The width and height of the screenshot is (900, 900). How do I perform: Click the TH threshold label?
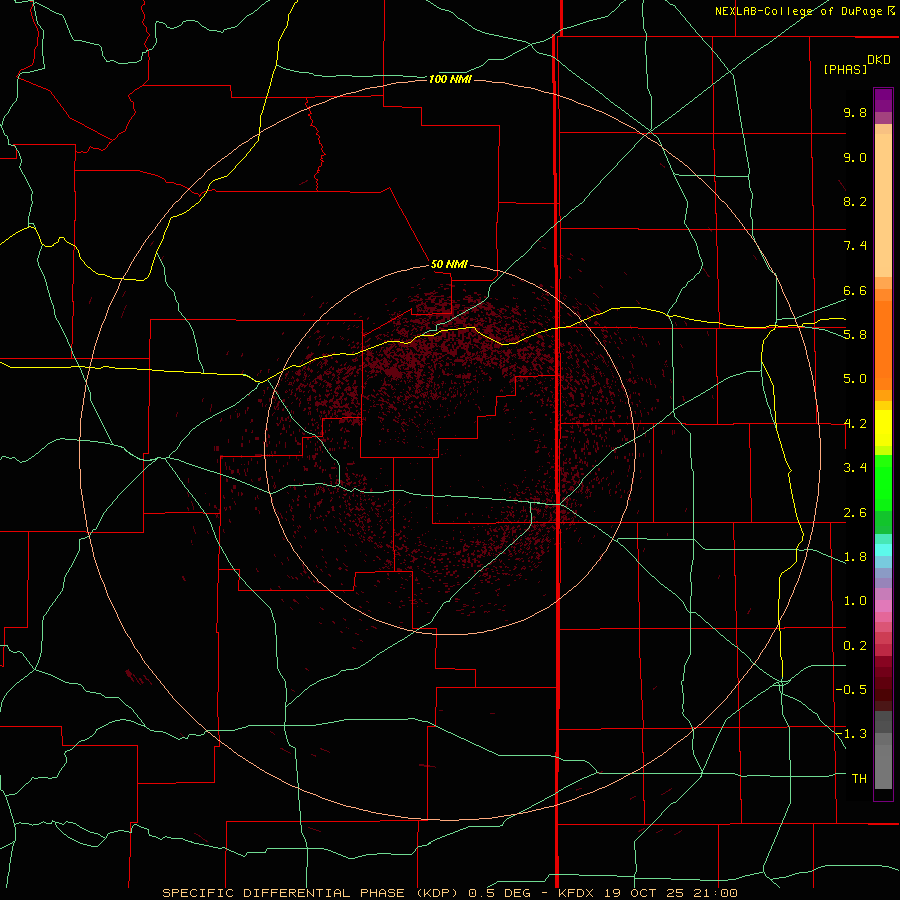click(859, 778)
